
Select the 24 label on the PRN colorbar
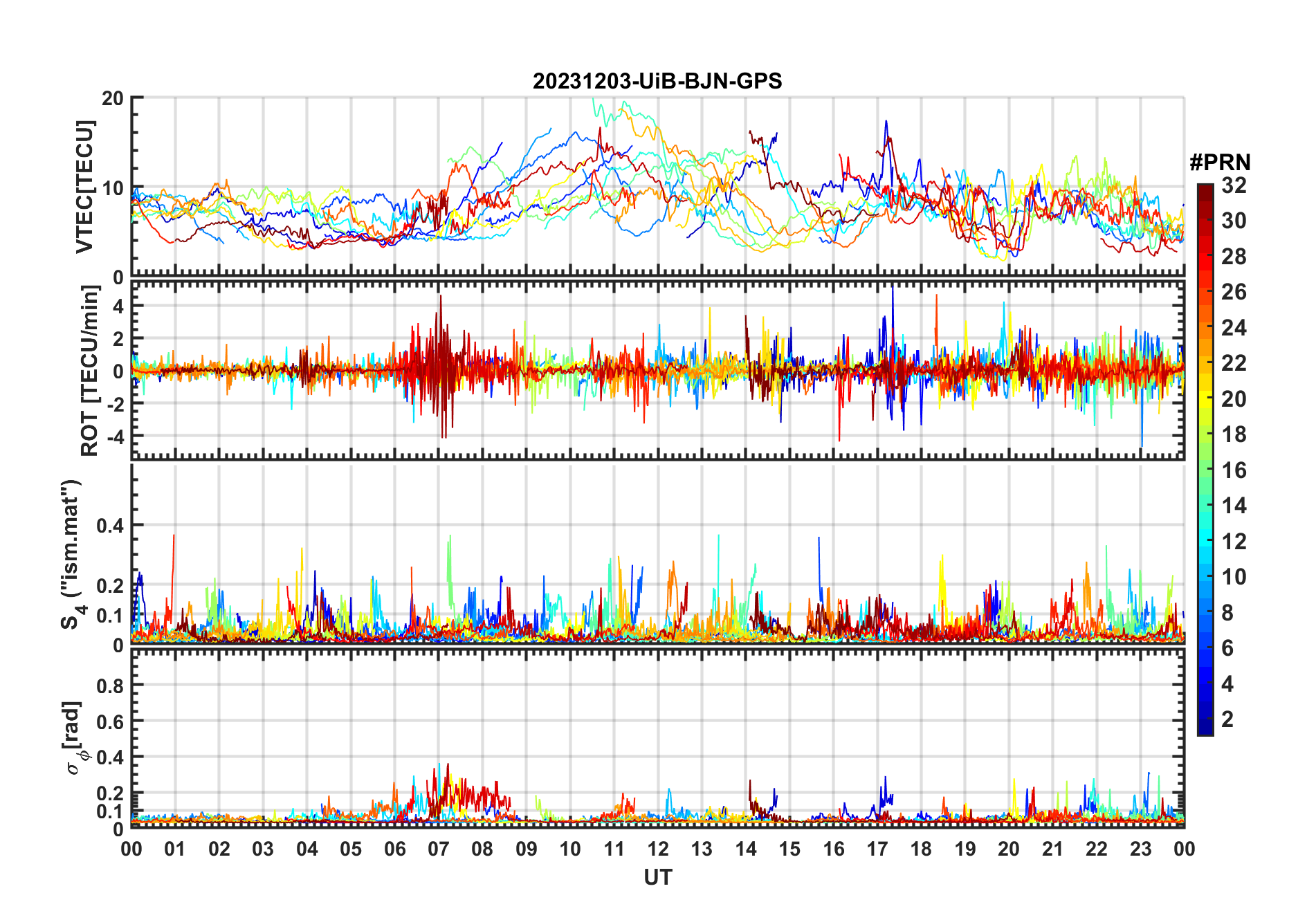(x=1234, y=327)
